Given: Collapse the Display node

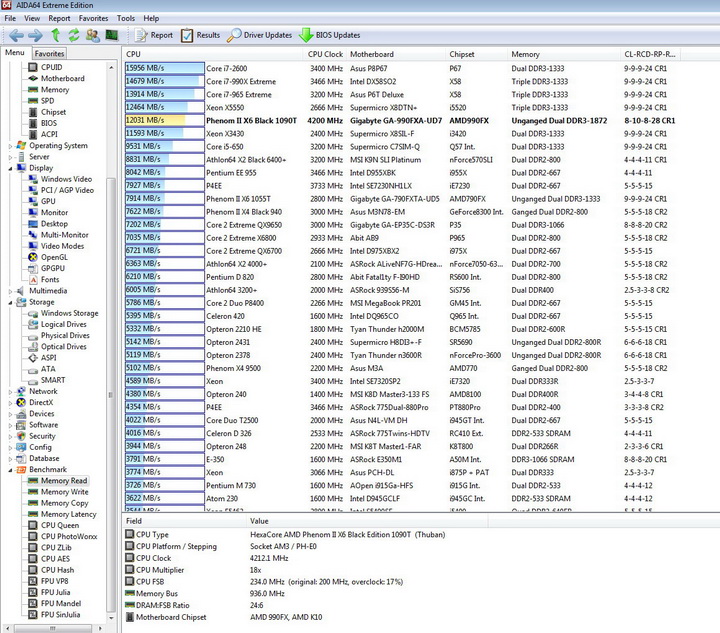Looking at the screenshot, I should coord(10,168).
